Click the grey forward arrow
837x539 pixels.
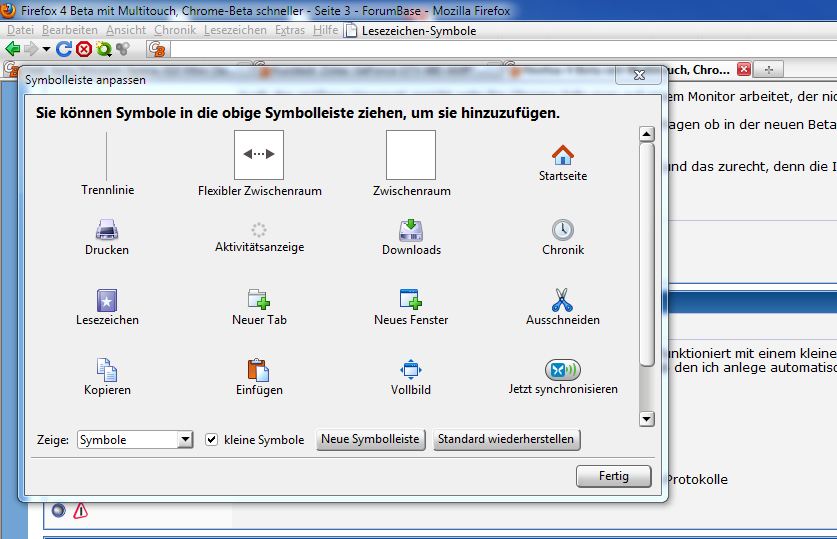[31, 49]
